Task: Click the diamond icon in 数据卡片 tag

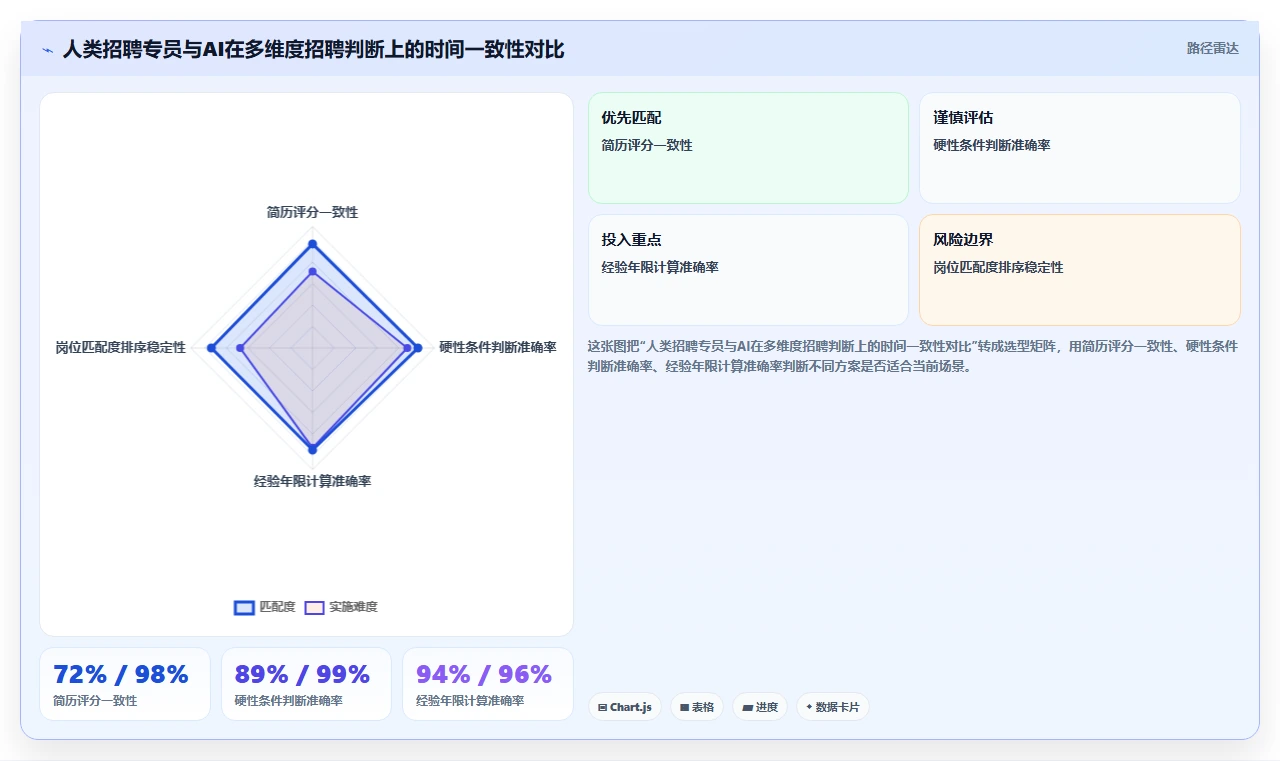Action: 809,707
